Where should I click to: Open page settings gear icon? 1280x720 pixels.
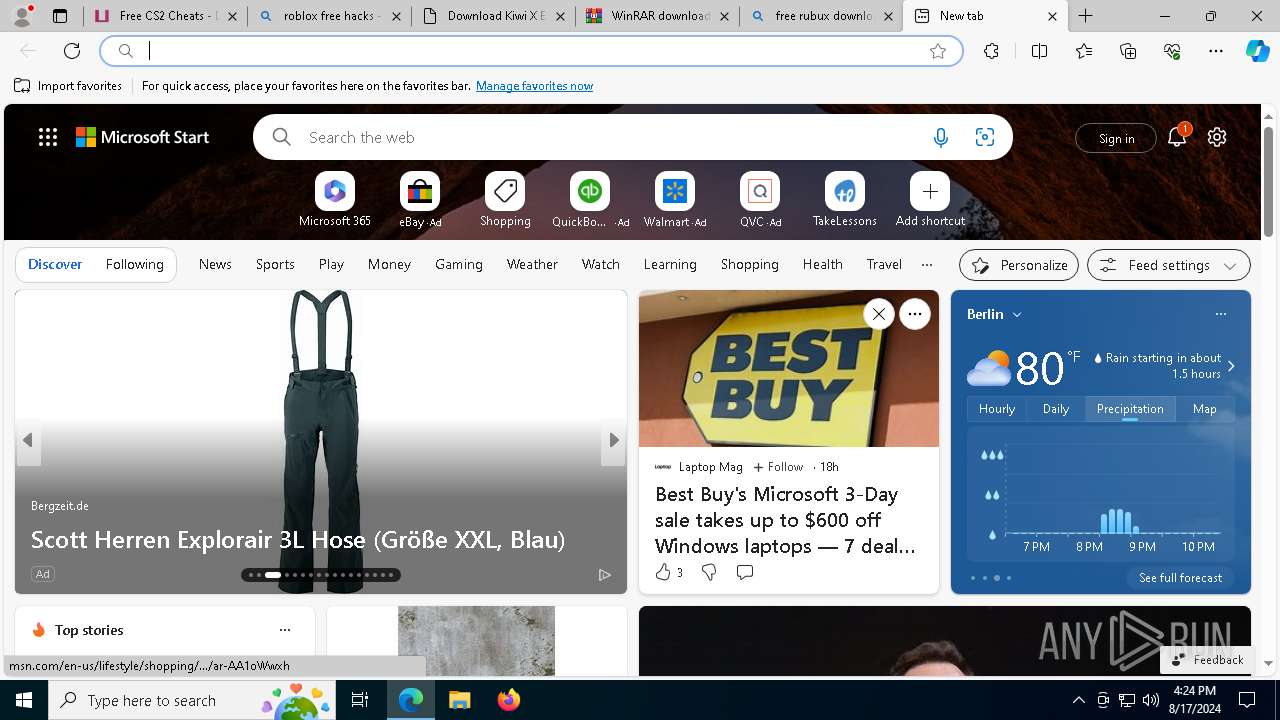pyautogui.click(x=1217, y=137)
